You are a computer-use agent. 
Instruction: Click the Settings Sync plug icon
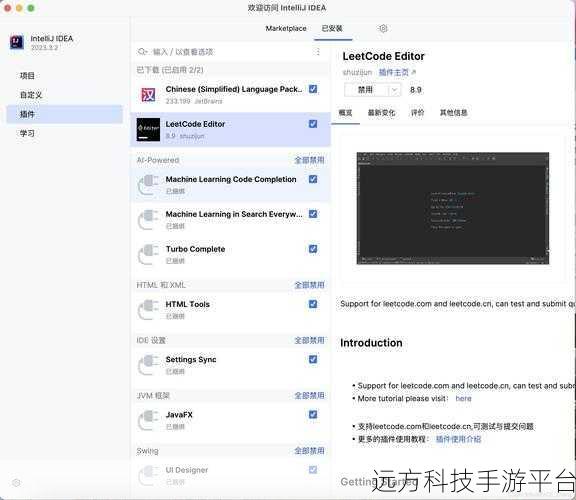148,364
